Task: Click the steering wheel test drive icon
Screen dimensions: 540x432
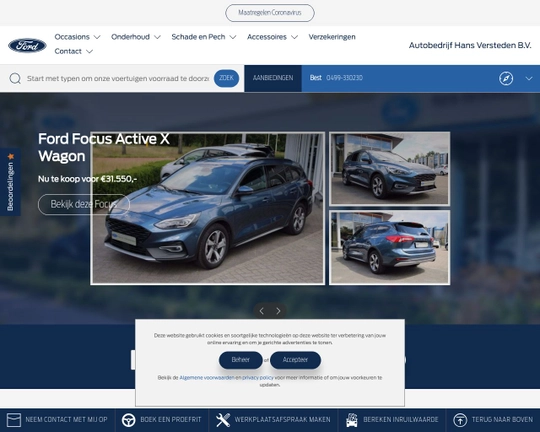Action: (x=128, y=420)
